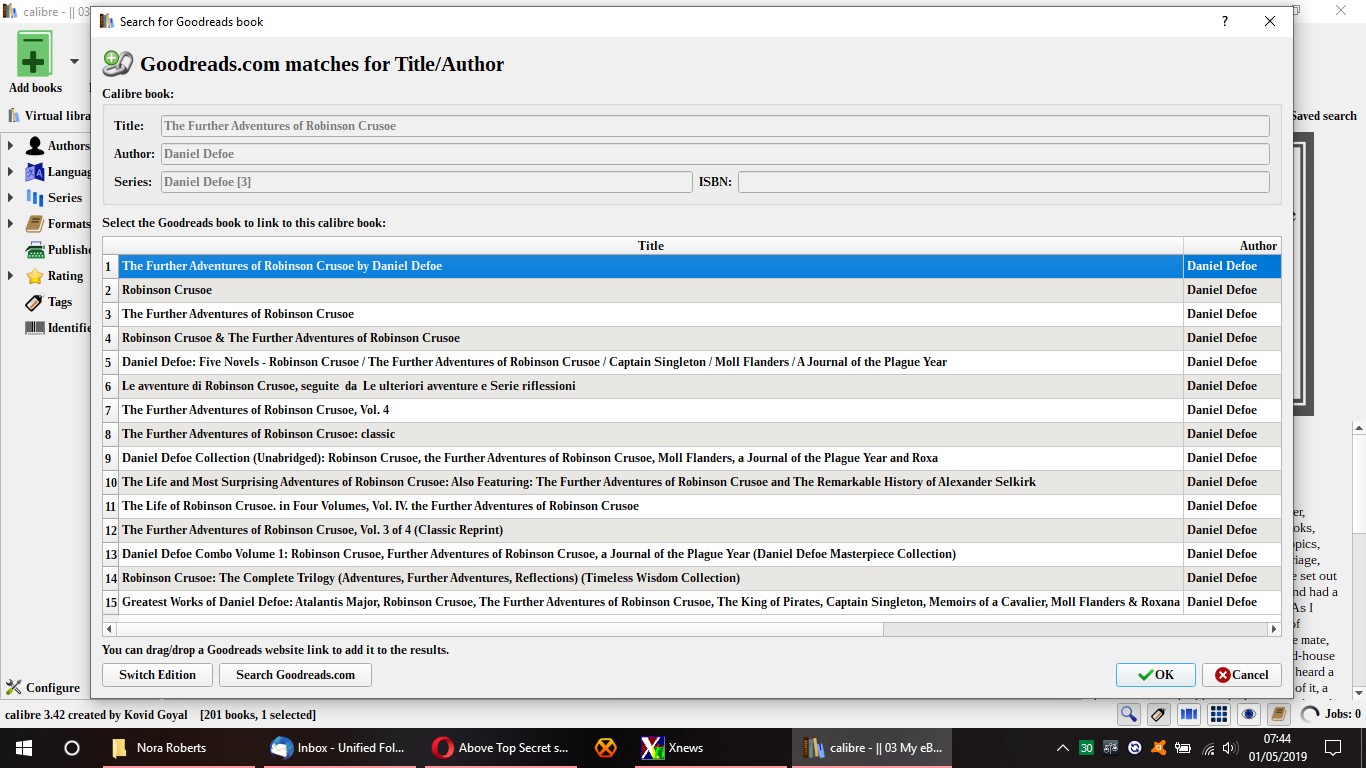The image size is (1366, 768).
Task: Open the Add books dropdown arrow
Action: point(74,61)
